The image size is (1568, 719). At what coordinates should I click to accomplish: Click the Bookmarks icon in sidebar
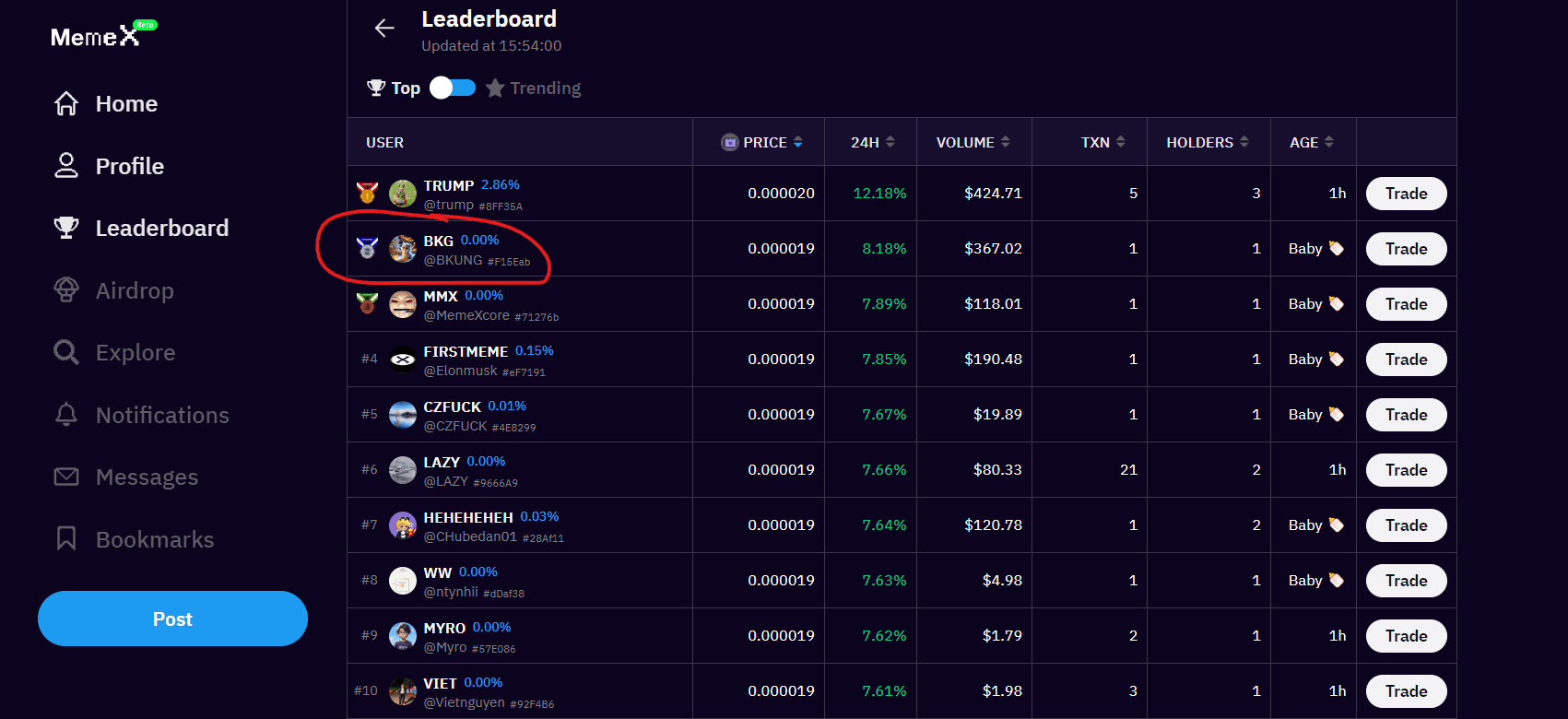tap(66, 539)
